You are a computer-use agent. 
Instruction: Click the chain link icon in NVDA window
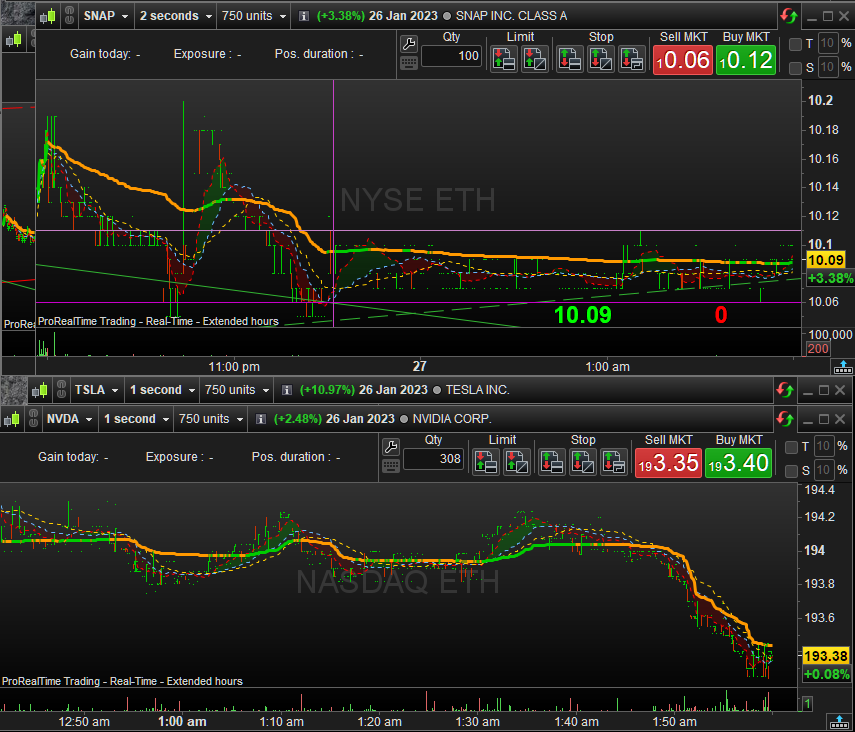coord(33,418)
